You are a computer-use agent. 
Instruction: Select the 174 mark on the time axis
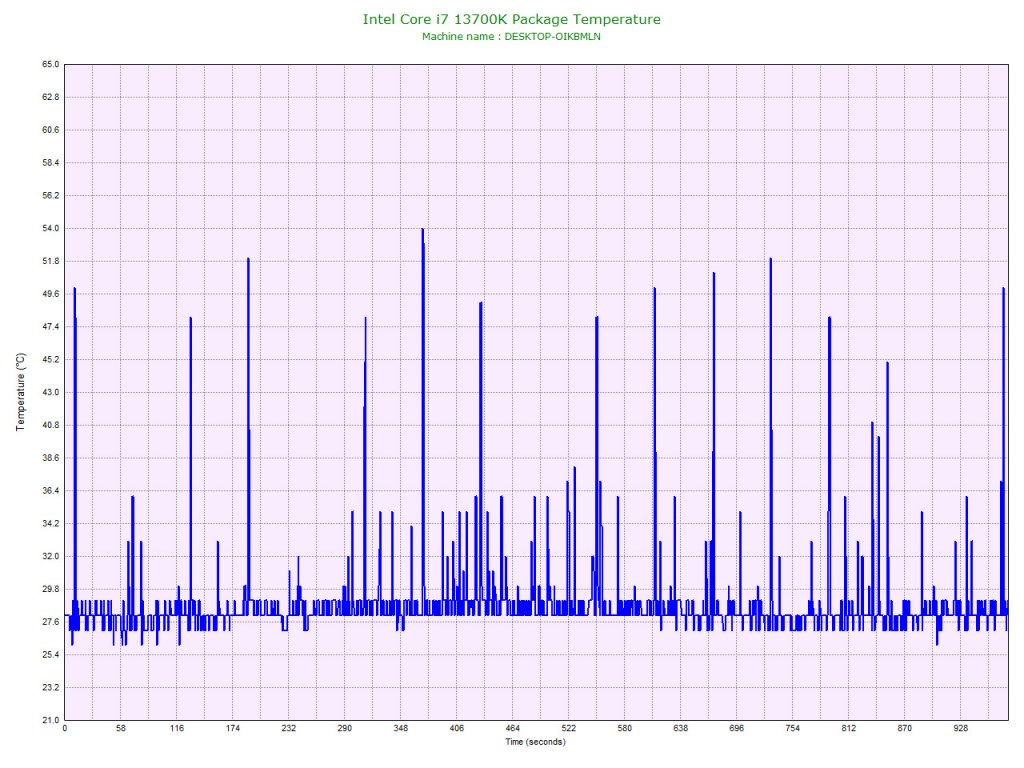(x=232, y=729)
